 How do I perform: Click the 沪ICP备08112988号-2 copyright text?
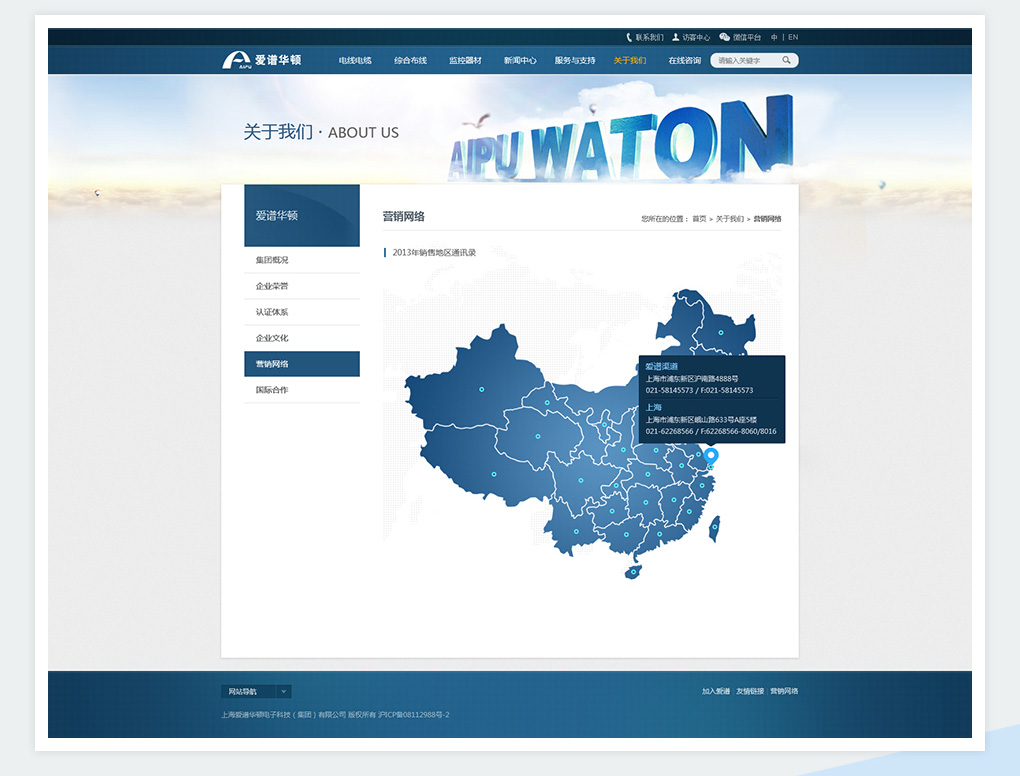414,714
